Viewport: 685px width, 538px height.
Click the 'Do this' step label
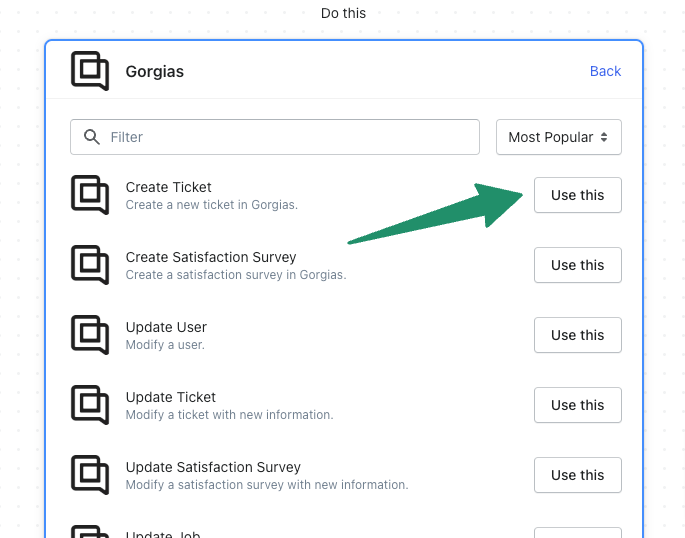tap(343, 13)
